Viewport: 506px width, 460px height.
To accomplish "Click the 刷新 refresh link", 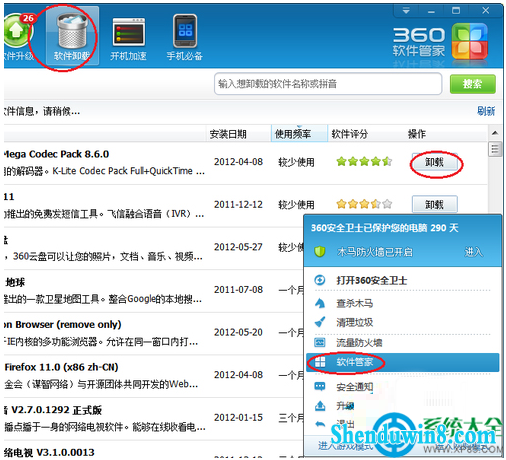I will (486, 111).
